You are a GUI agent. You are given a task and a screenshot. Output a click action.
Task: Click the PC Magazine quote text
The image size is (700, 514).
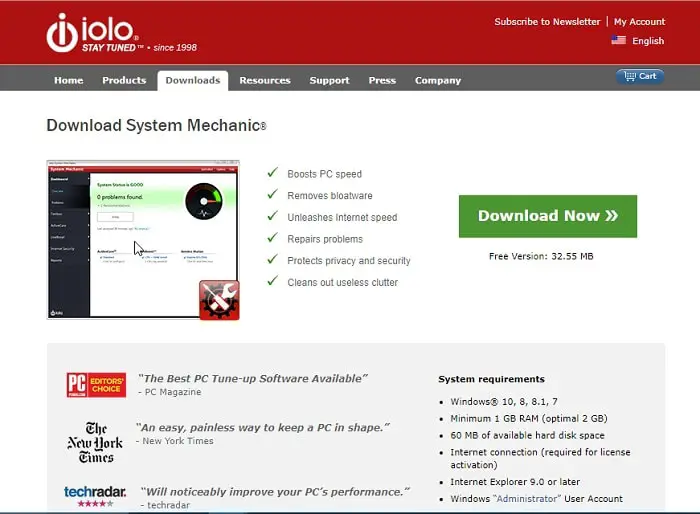(253, 379)
